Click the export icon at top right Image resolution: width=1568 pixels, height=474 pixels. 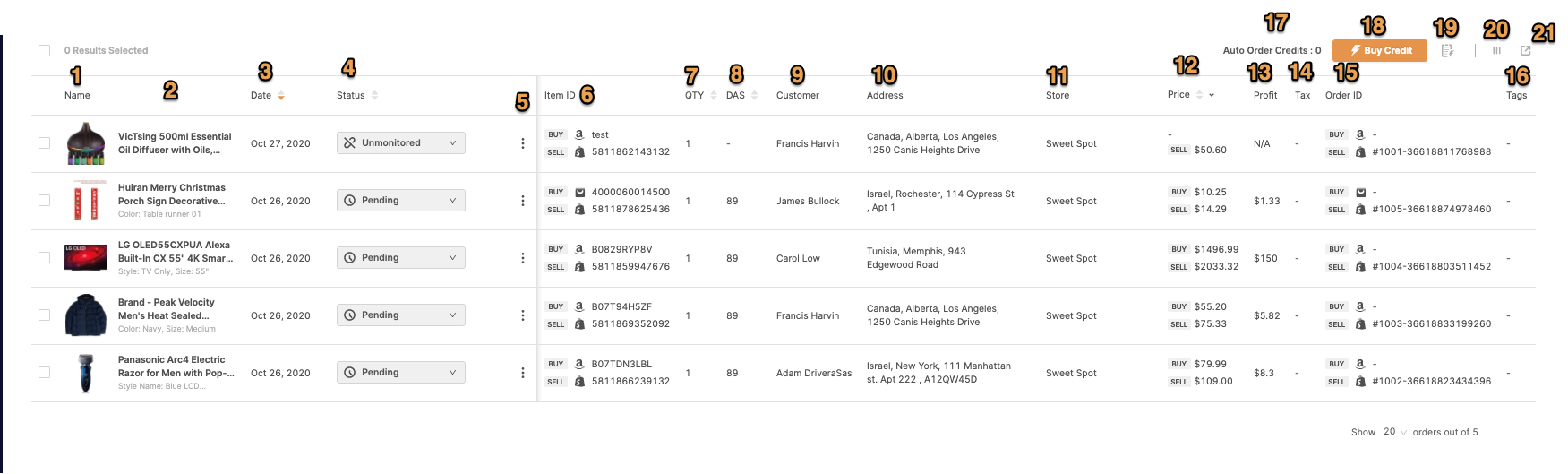[x=1526, y=50]
